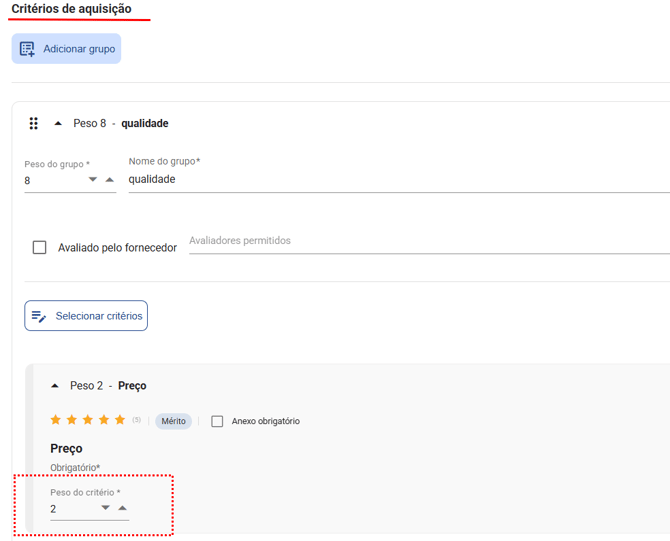
Task: Click the six-dot drag handle for qualidade group
Action: 33,124
